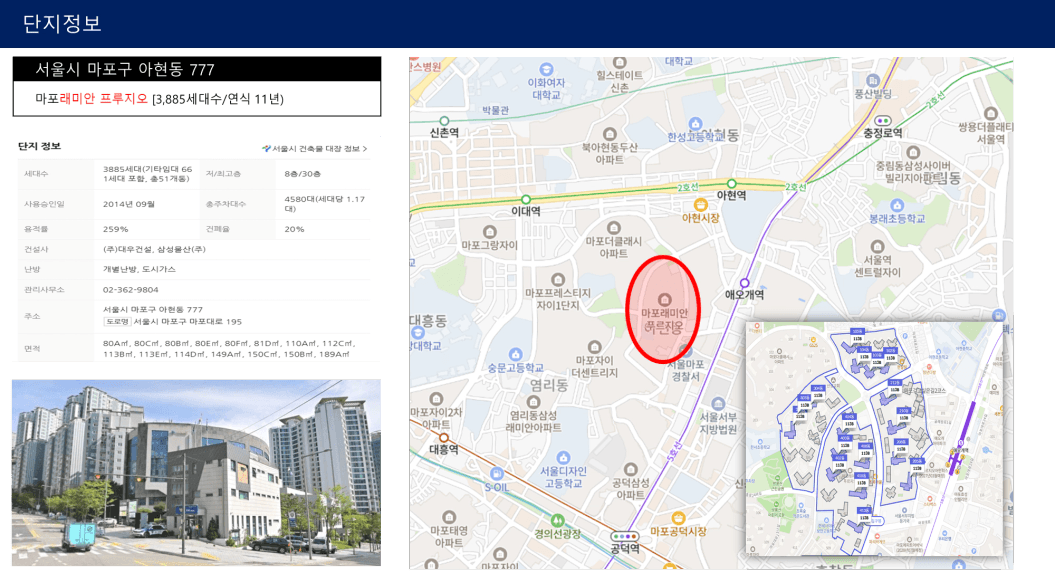The height and width of the screenshot is (573, 1055).
Task: Open the 서울시 건축물 대장 정보 link
Action: tap(315, 149)
